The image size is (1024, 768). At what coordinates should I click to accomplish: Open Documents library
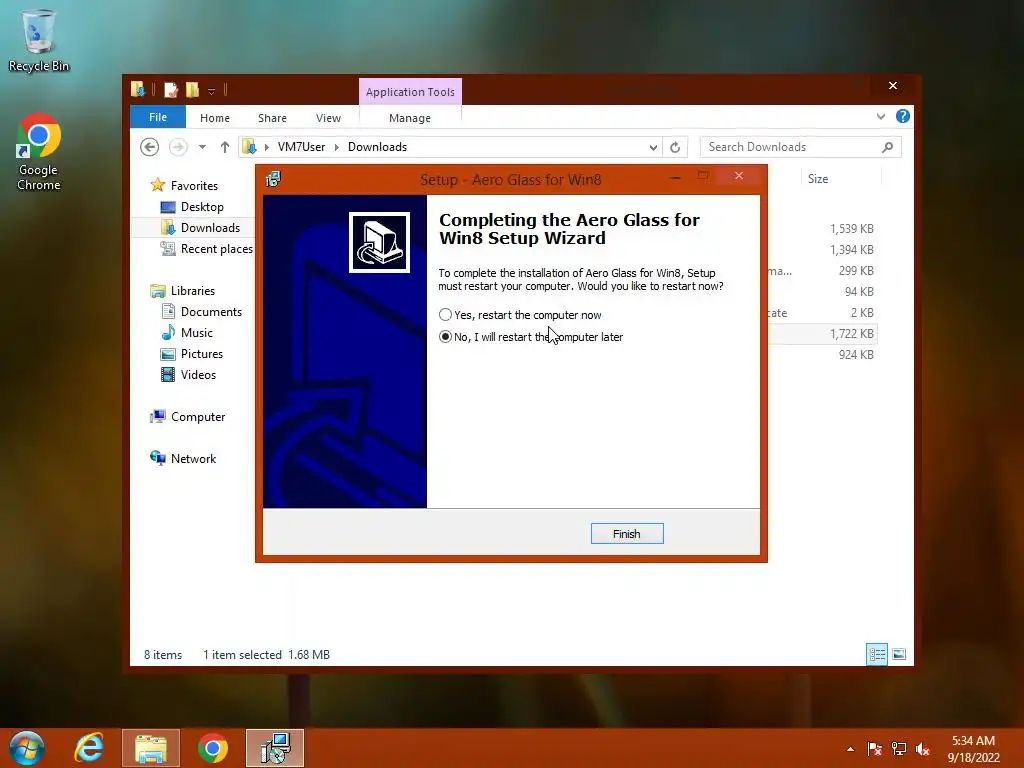click(x=211, y=312)
